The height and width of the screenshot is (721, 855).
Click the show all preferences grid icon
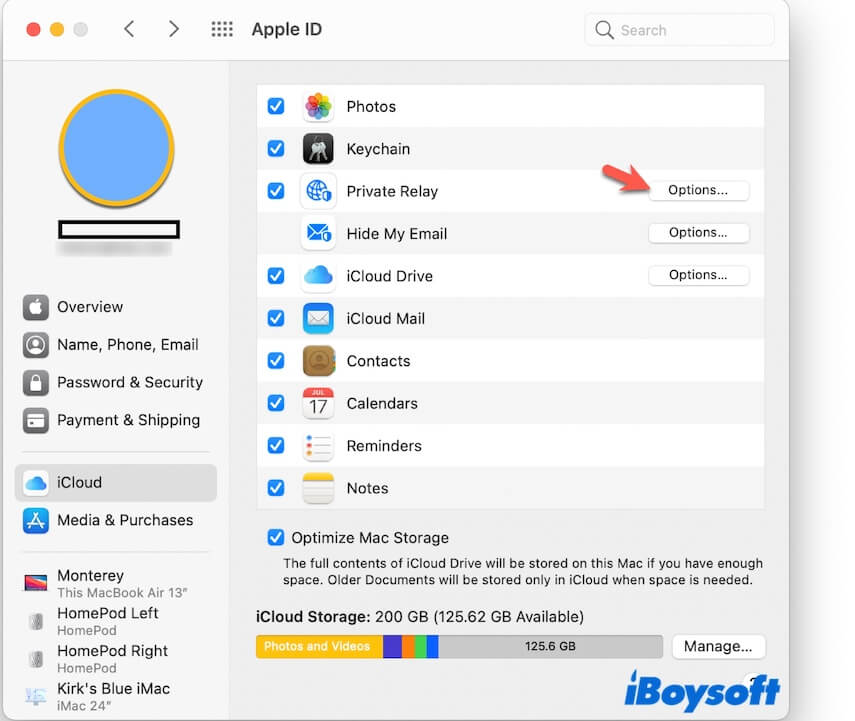222,29
